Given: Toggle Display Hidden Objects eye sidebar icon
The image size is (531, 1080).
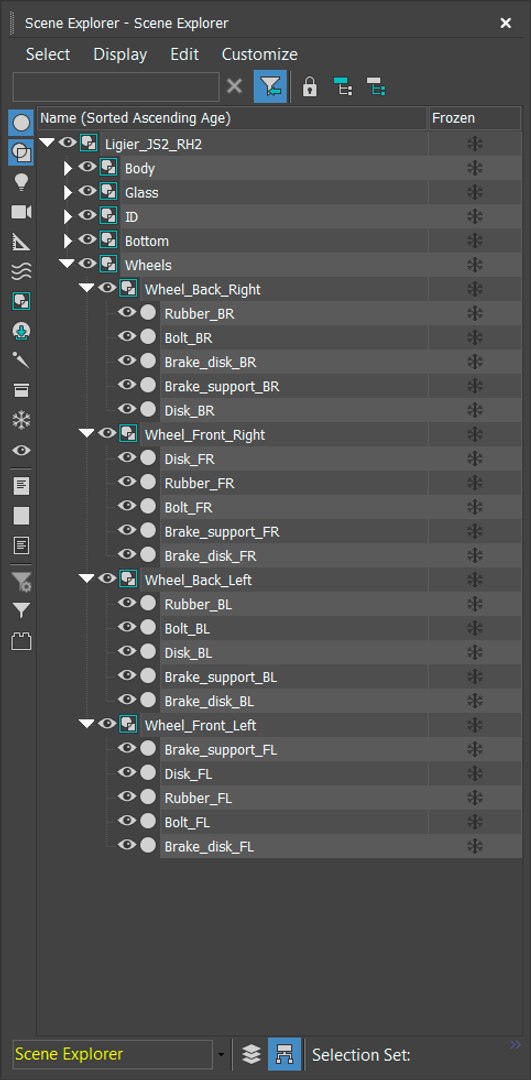Looking at the screenshot, I should click(21, 450).
